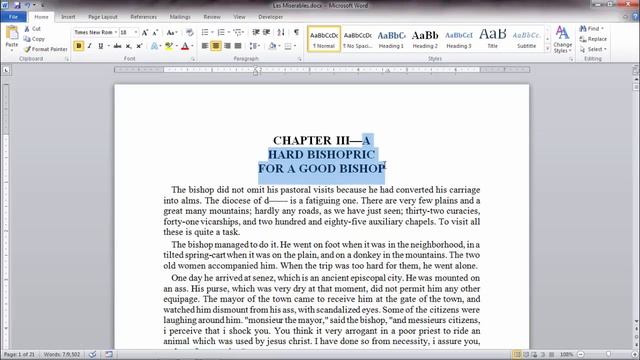Open the Find dropdown

pyautogui.click(x=592, y=29)
